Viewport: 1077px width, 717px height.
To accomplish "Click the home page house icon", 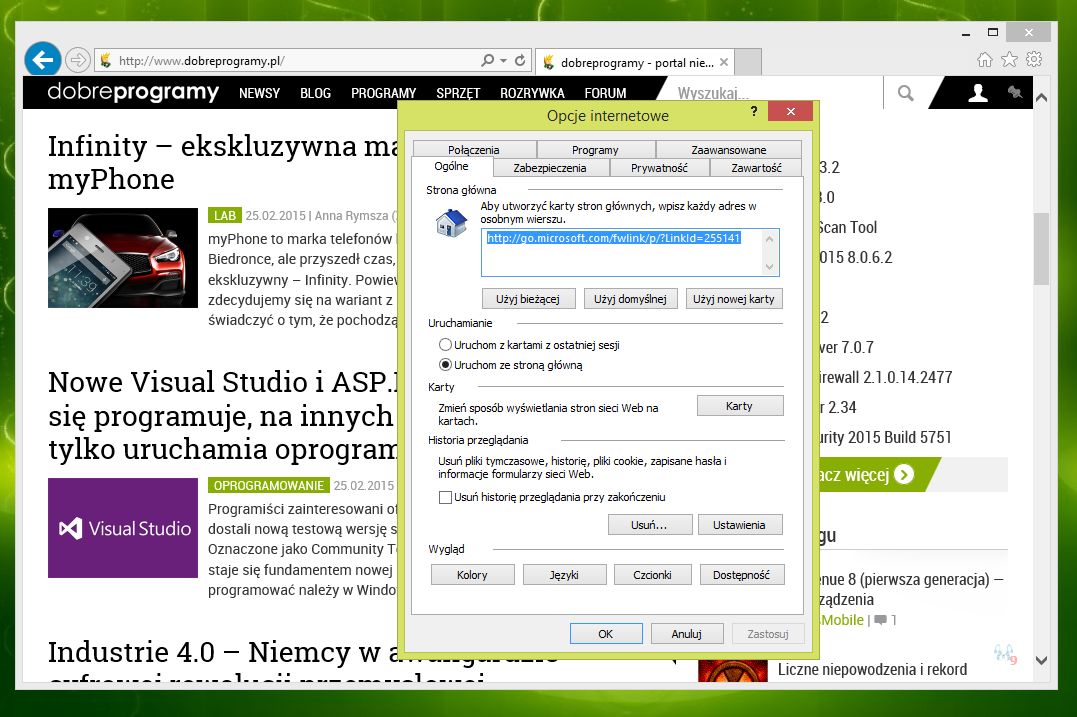I will coord(451,224).
